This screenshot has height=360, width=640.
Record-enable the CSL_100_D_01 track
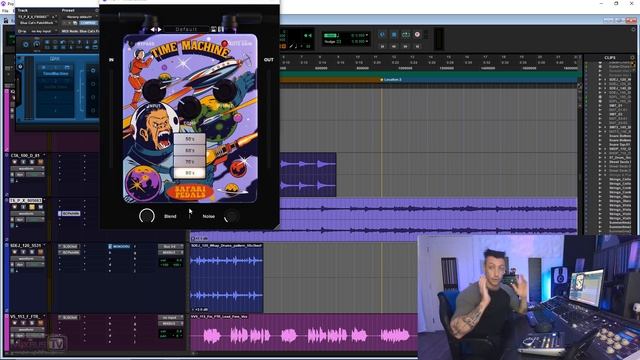[x=15, y=162]
